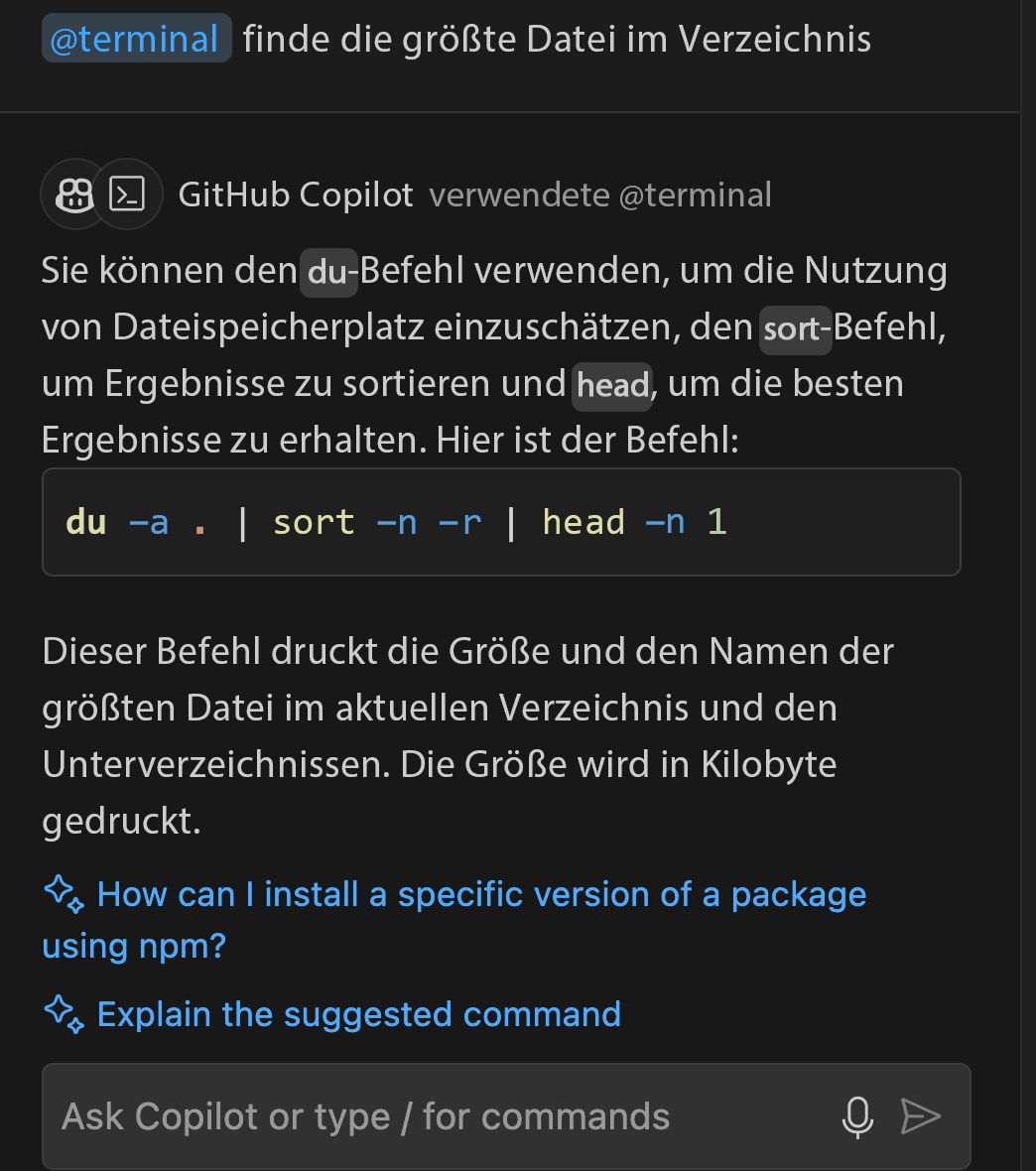Click "sort" inside the command code block

pyautogui.click(x=314, y=522)
